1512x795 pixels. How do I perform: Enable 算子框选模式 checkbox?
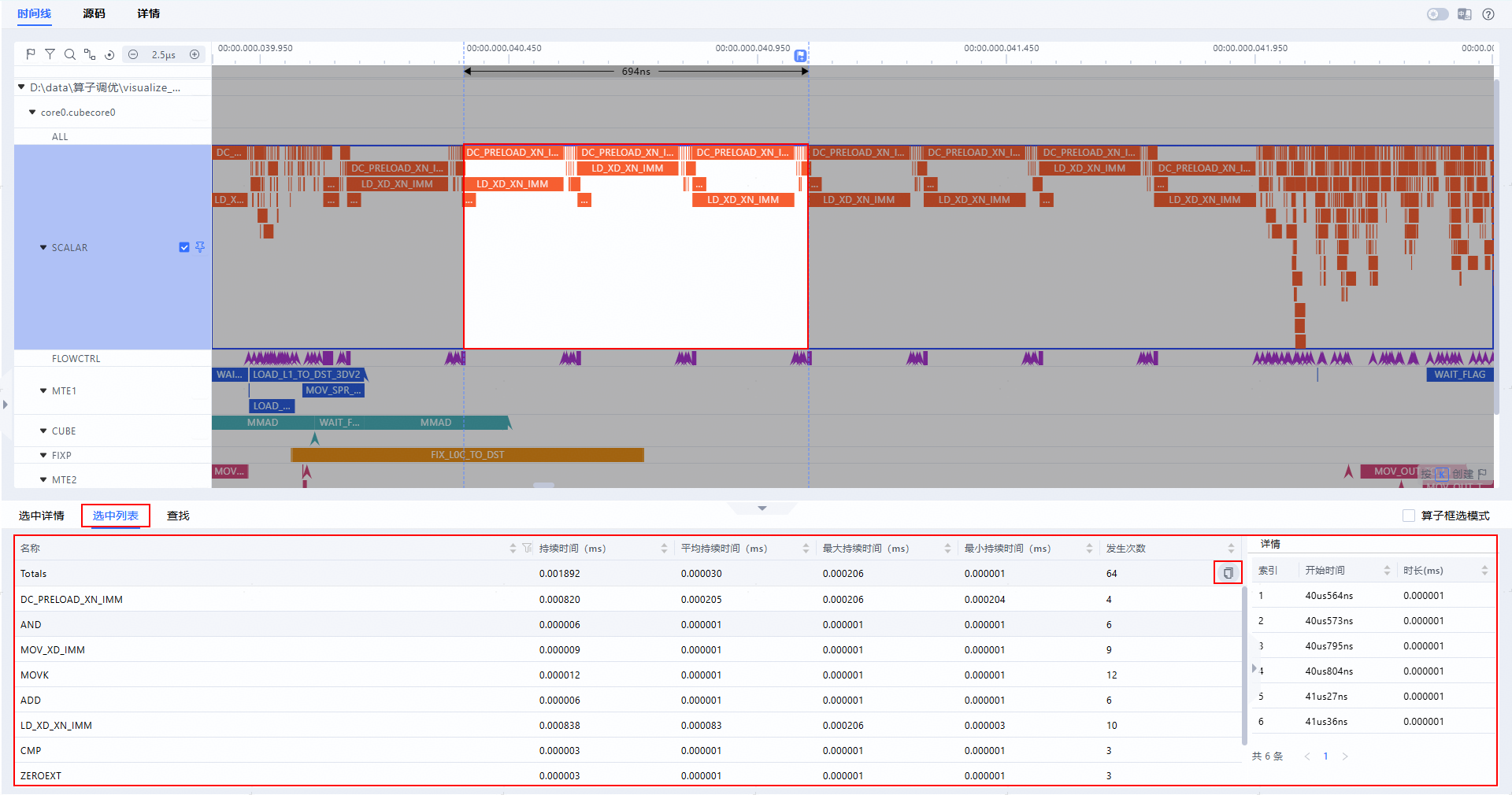point(1409,516)
